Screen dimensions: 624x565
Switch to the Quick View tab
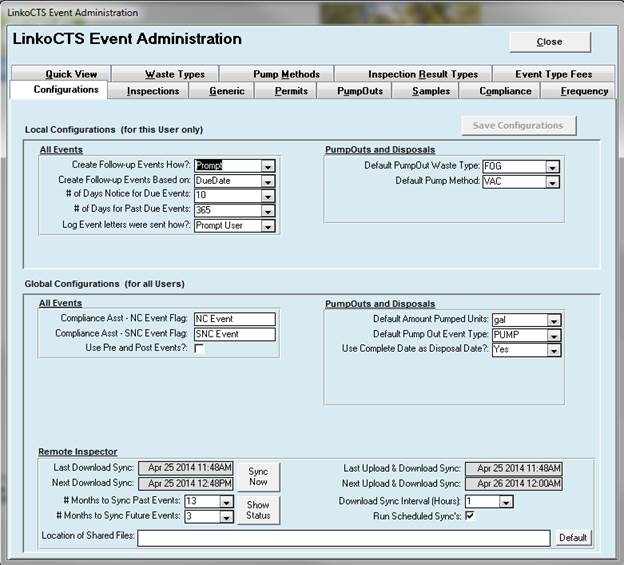coord(70,74)
